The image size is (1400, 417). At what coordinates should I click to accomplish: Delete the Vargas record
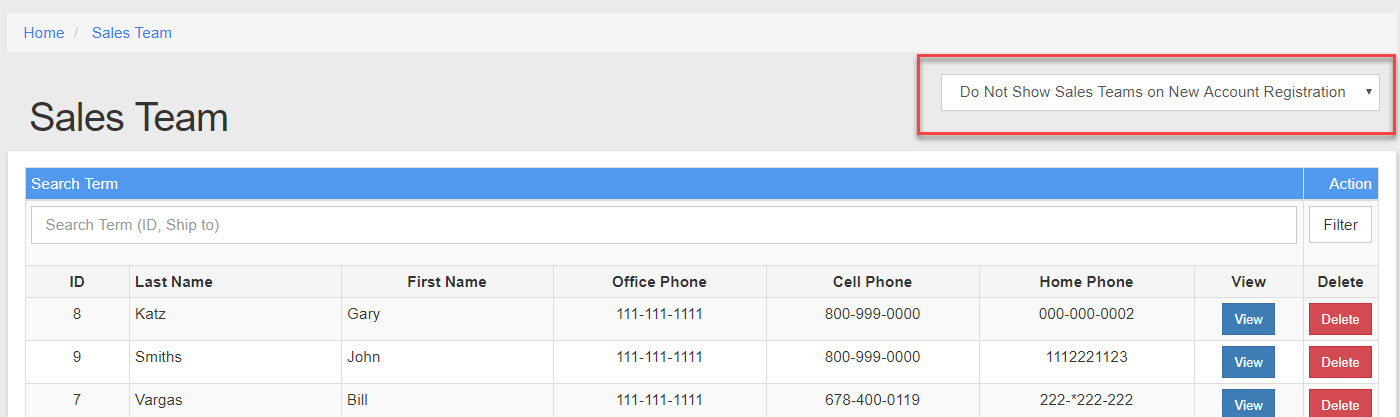[x=1340, y=404]
